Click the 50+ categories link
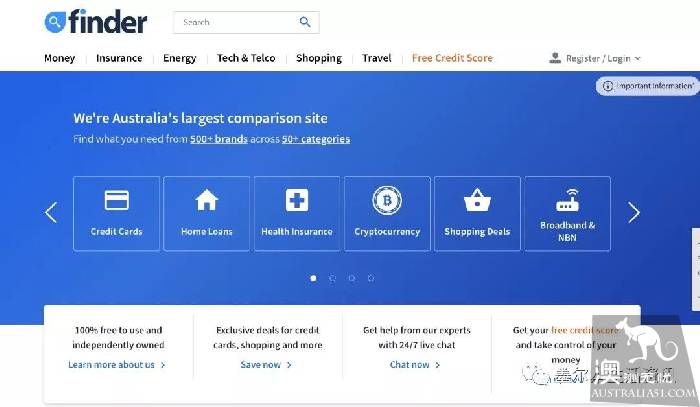700x407 pixels. (316, 139)
